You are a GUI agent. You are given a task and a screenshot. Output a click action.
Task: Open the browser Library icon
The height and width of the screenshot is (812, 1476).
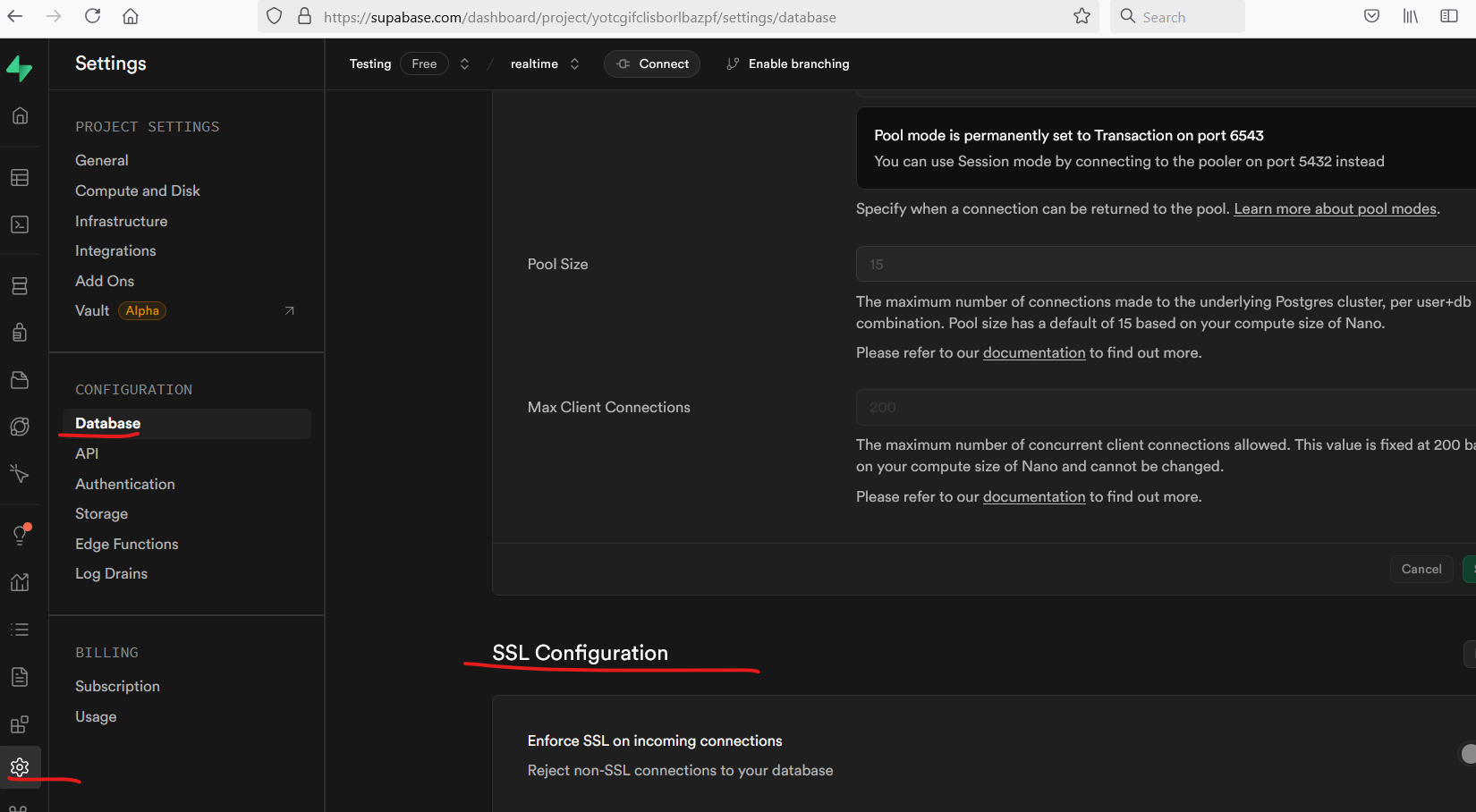[1411, 16]
